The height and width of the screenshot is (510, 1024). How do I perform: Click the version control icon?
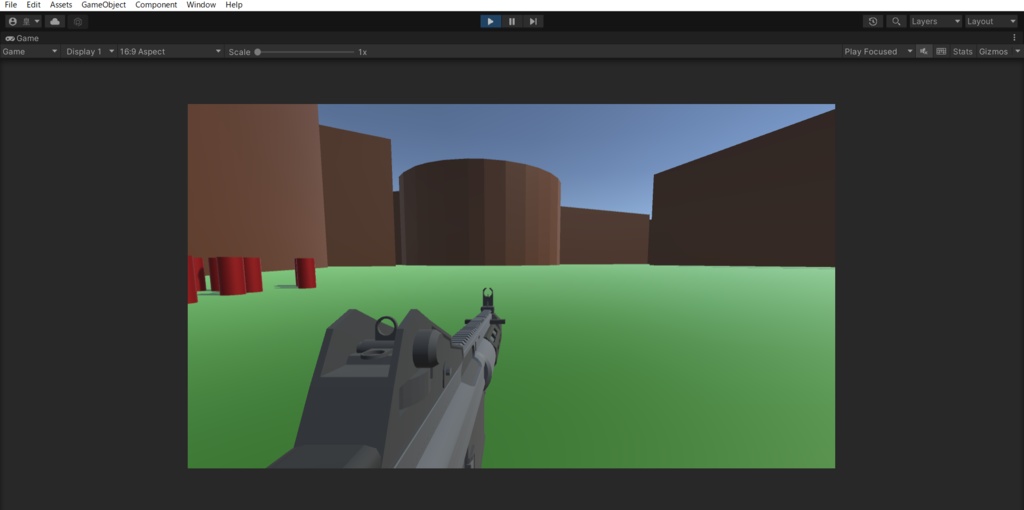(78, 22)
